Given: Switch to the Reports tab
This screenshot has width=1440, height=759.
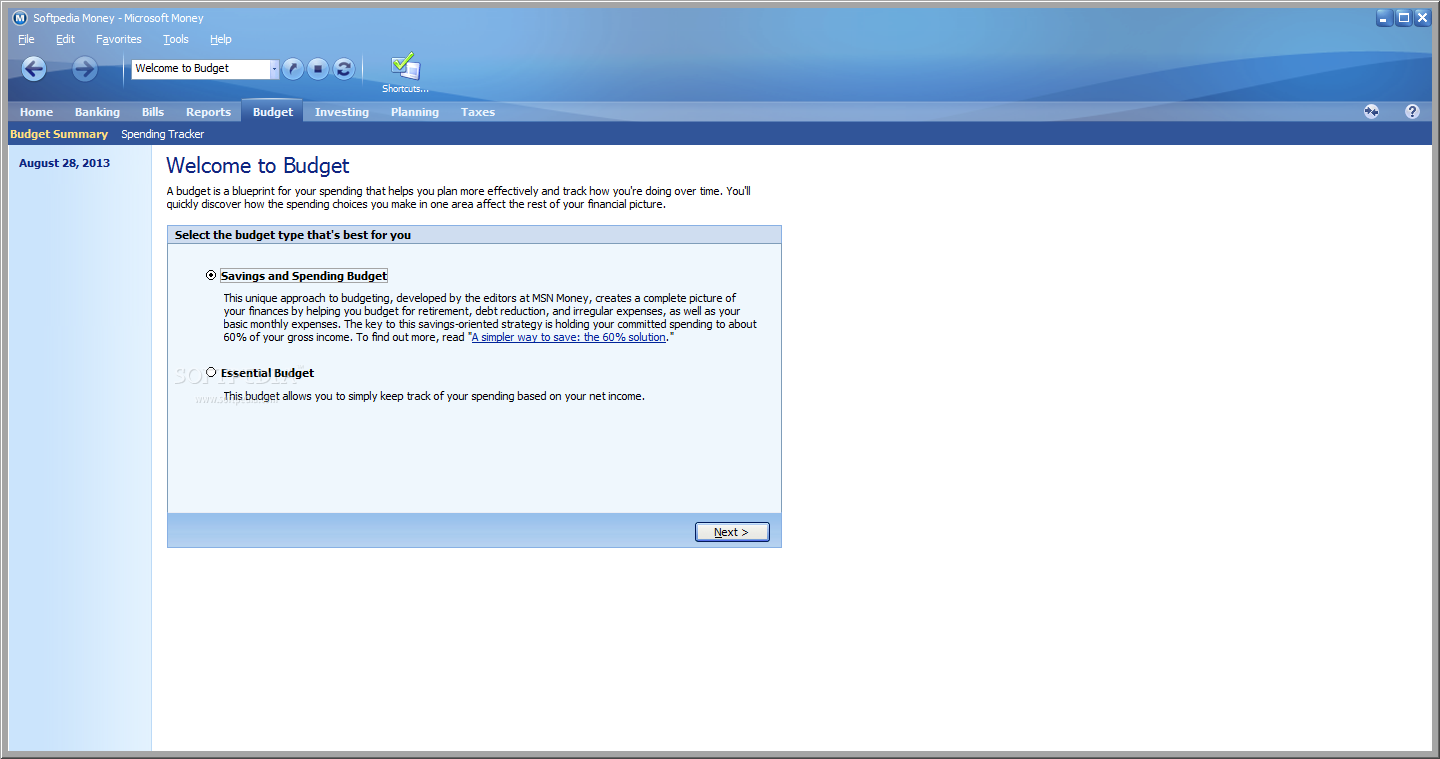Looking at the screenshot, I should point(208,112).
